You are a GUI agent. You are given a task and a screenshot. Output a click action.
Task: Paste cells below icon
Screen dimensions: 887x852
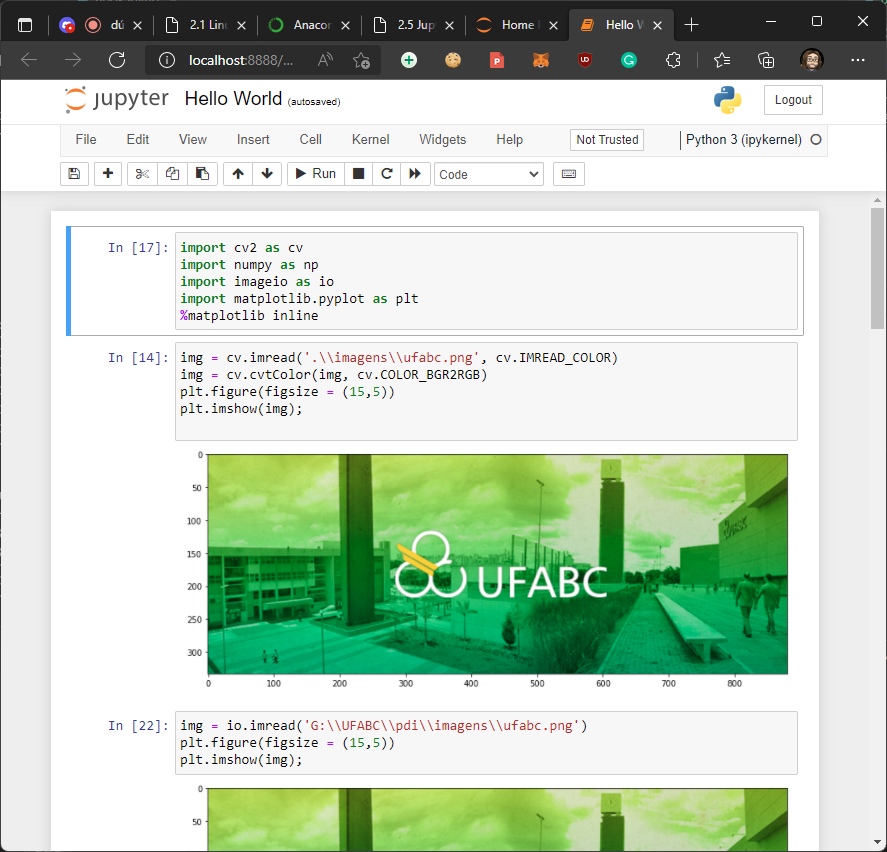click(202, 174)
